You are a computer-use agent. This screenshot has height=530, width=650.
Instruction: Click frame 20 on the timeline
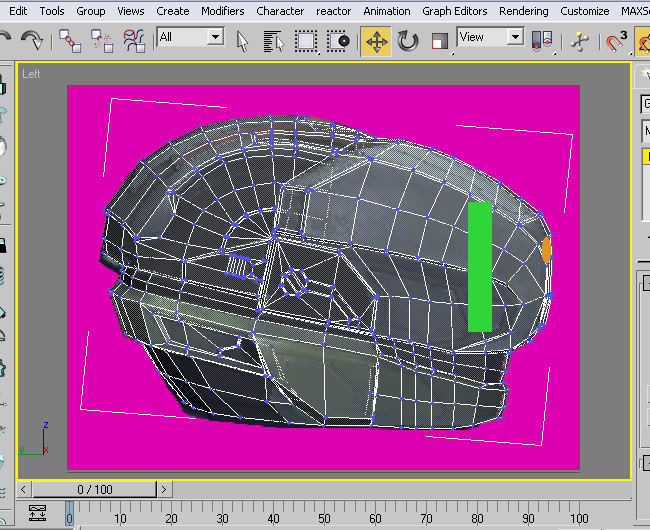[x=172, y=518]
